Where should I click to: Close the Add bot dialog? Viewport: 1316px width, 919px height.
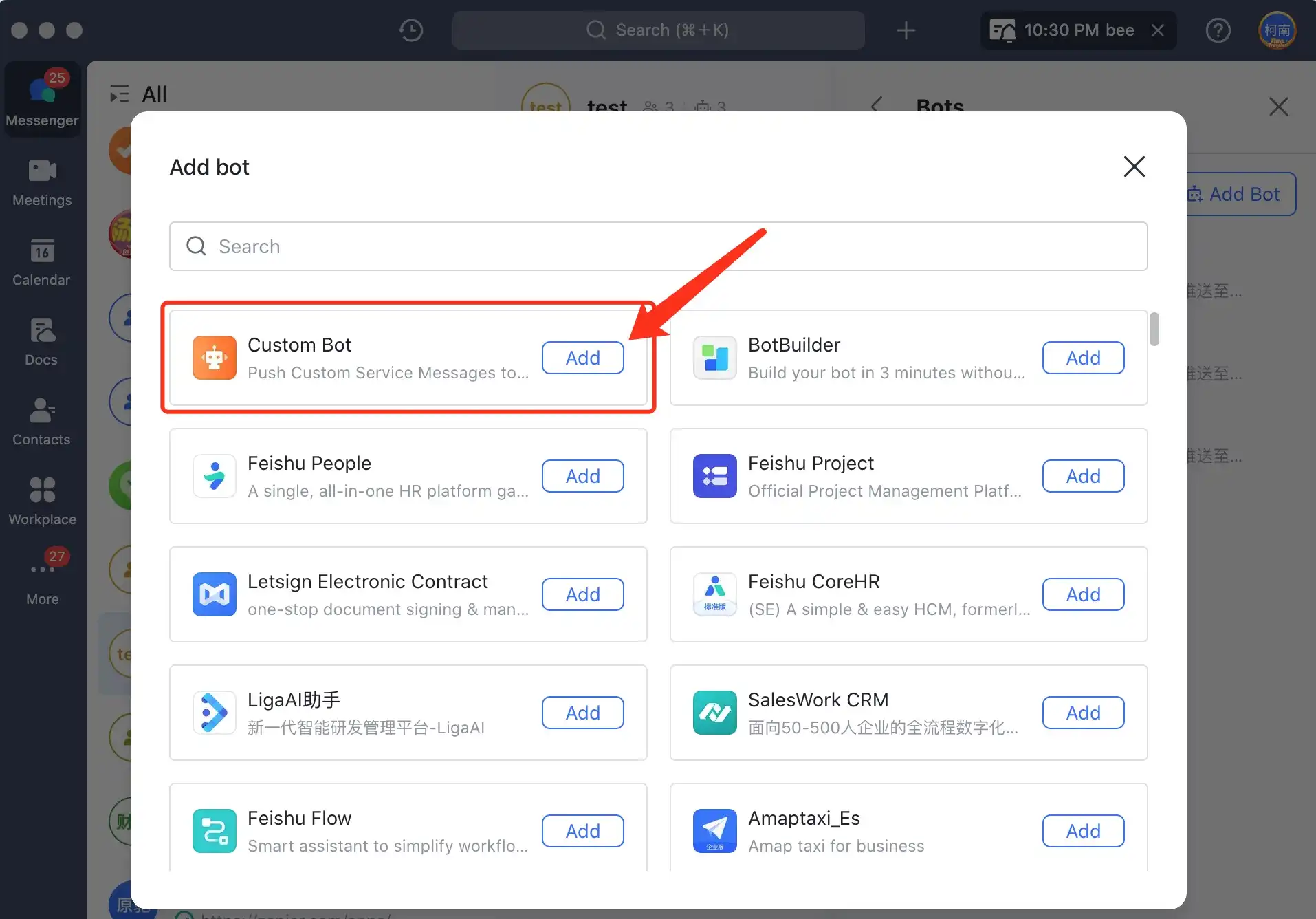1134,166
